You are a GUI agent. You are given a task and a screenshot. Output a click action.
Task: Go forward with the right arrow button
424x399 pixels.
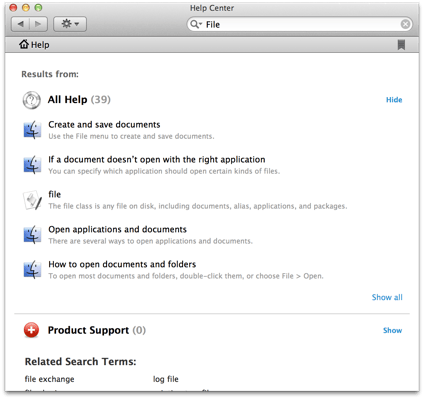pos(38,24)
